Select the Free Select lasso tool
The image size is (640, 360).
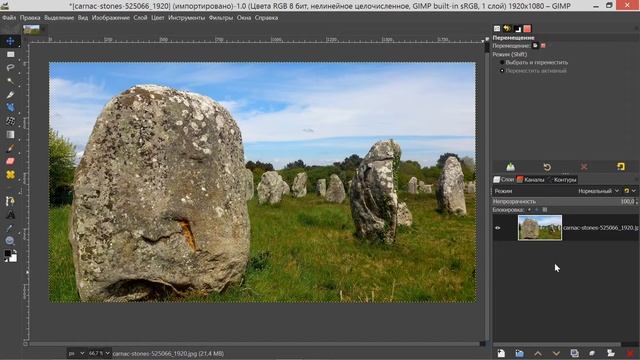(10, 67)
